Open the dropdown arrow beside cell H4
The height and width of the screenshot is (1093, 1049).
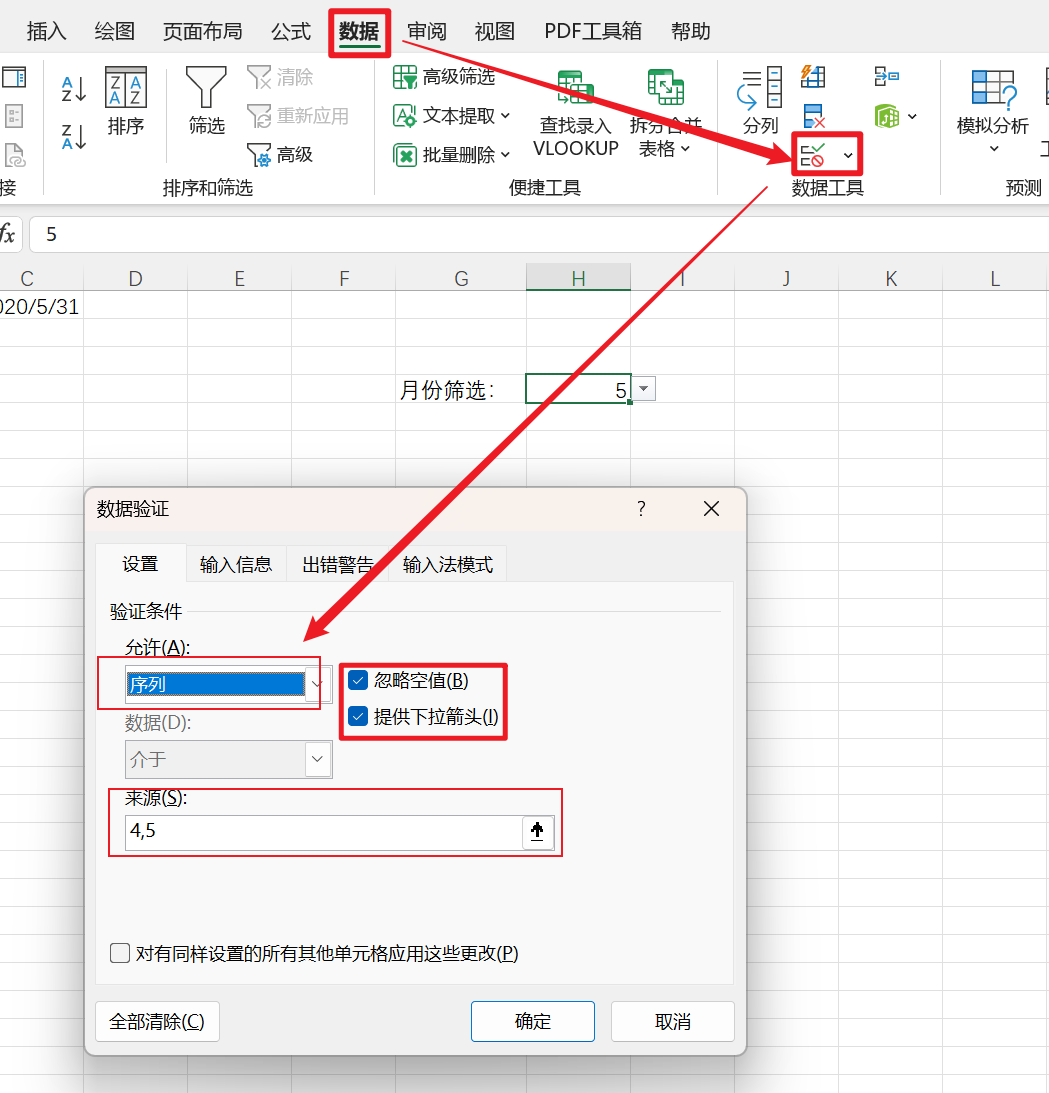[644, 389]
